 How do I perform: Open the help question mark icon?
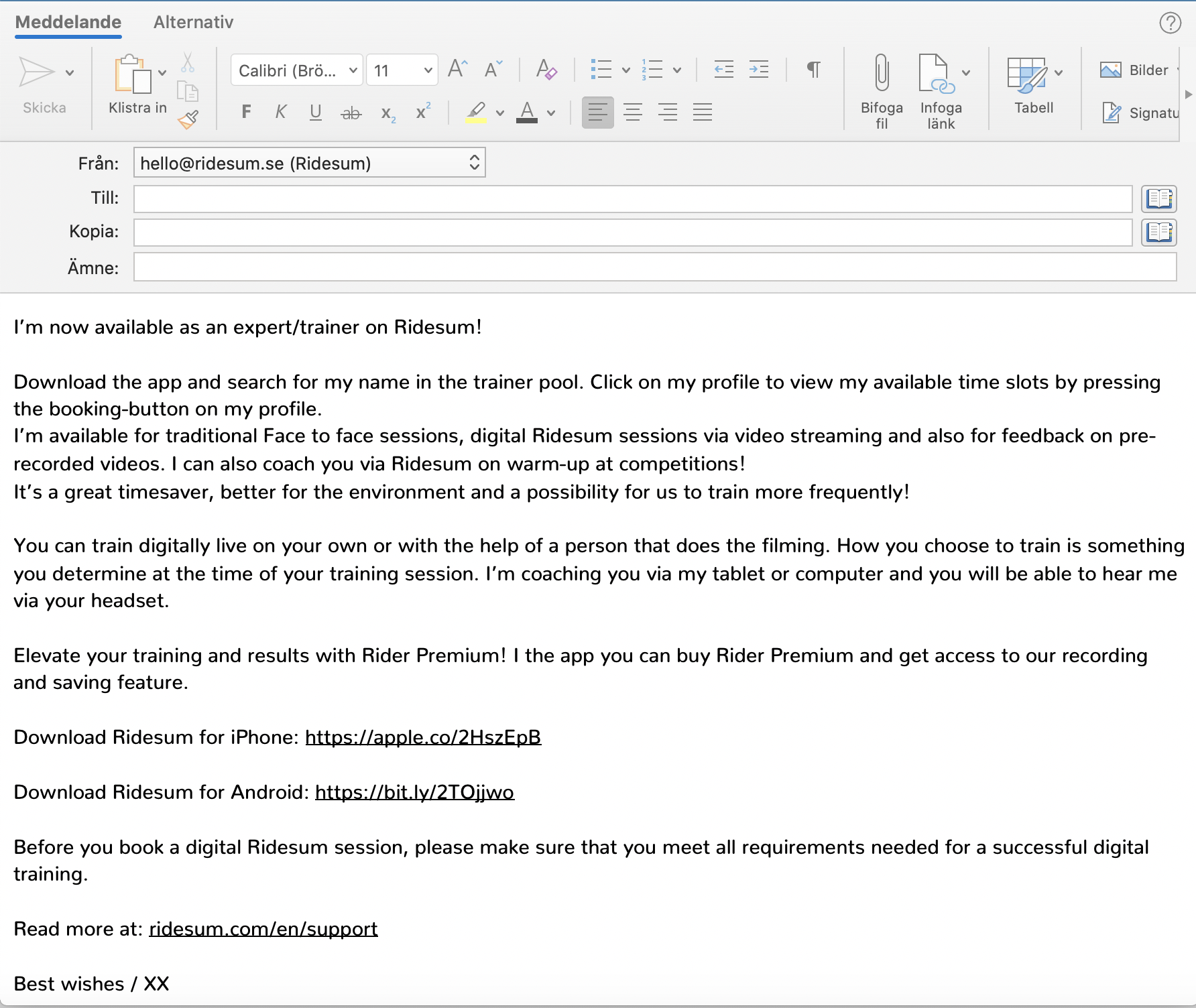[1171, 23]
